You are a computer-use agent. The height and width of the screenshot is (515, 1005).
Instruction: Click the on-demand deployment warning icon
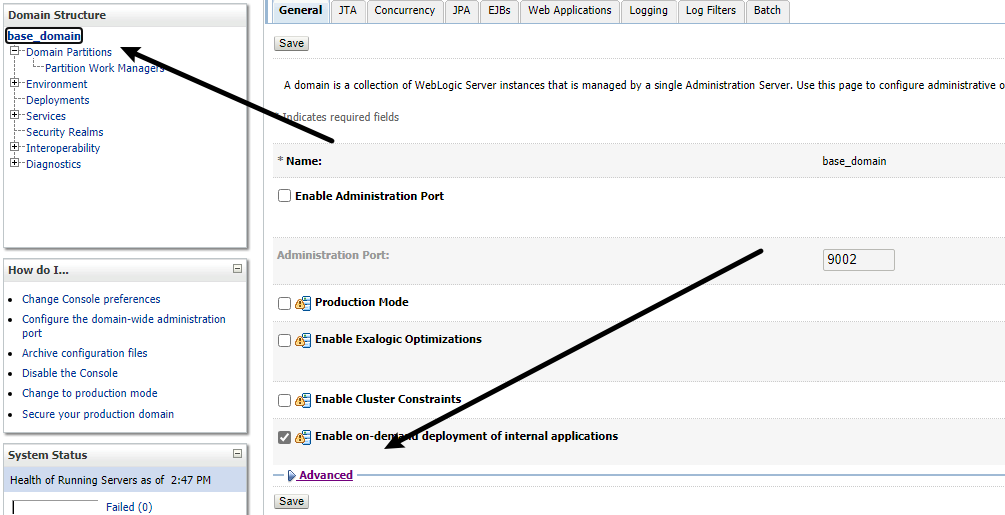(x=303, y=437)
